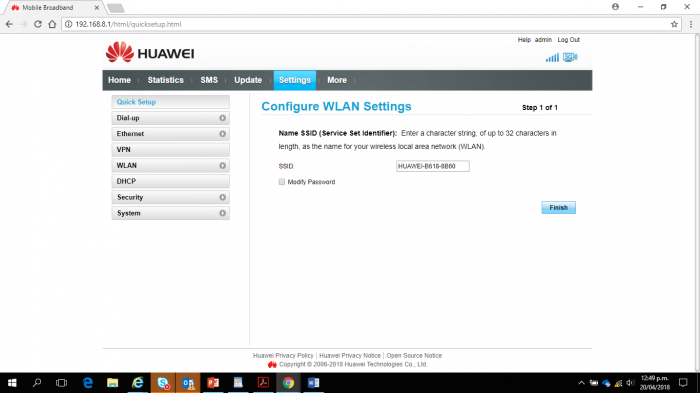Launch Word from the taskbar
Screen dimensions: 700x393
coord(313,383)
